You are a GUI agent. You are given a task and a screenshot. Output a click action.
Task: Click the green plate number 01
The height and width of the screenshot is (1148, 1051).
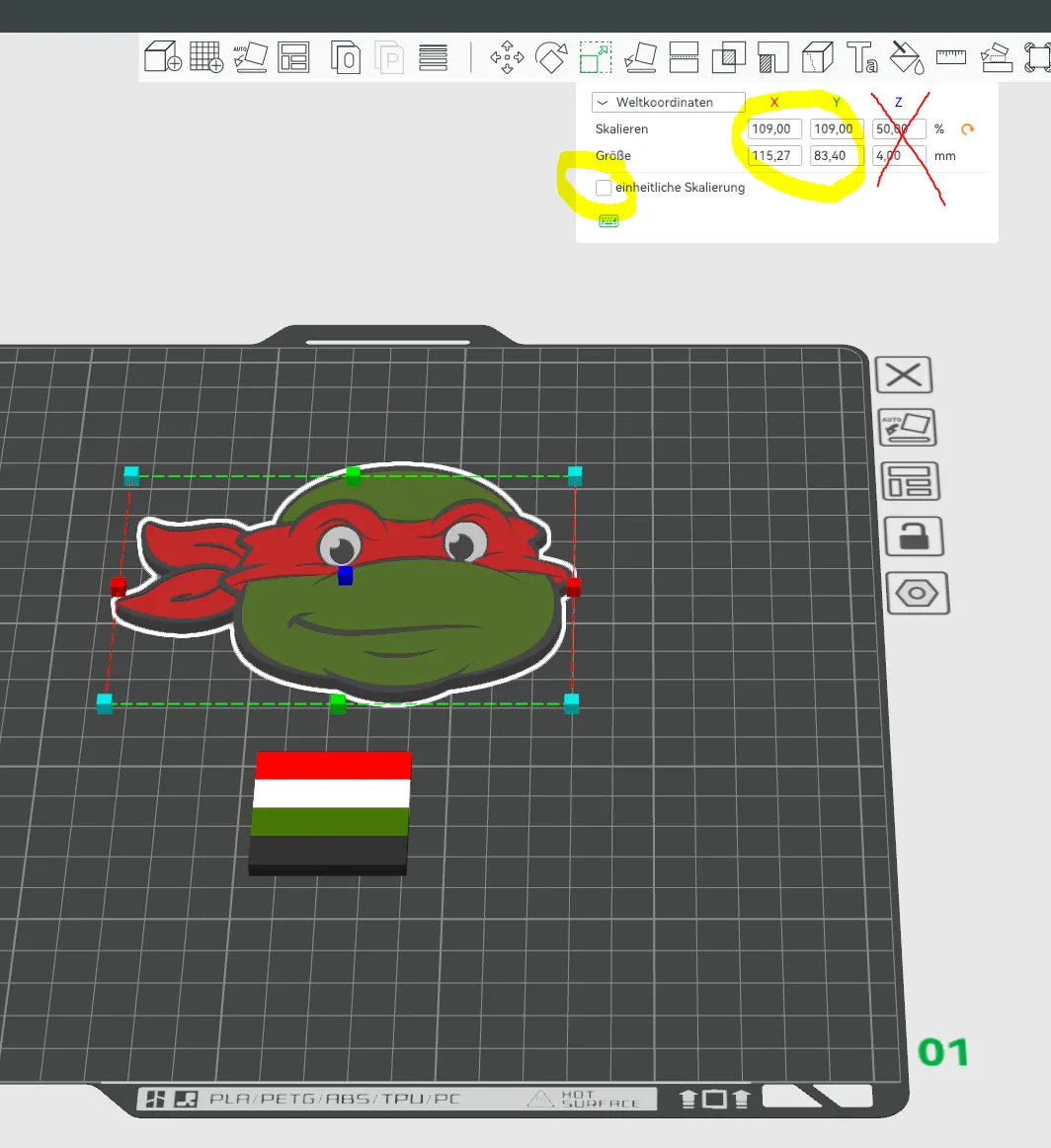click(943, 1053)
